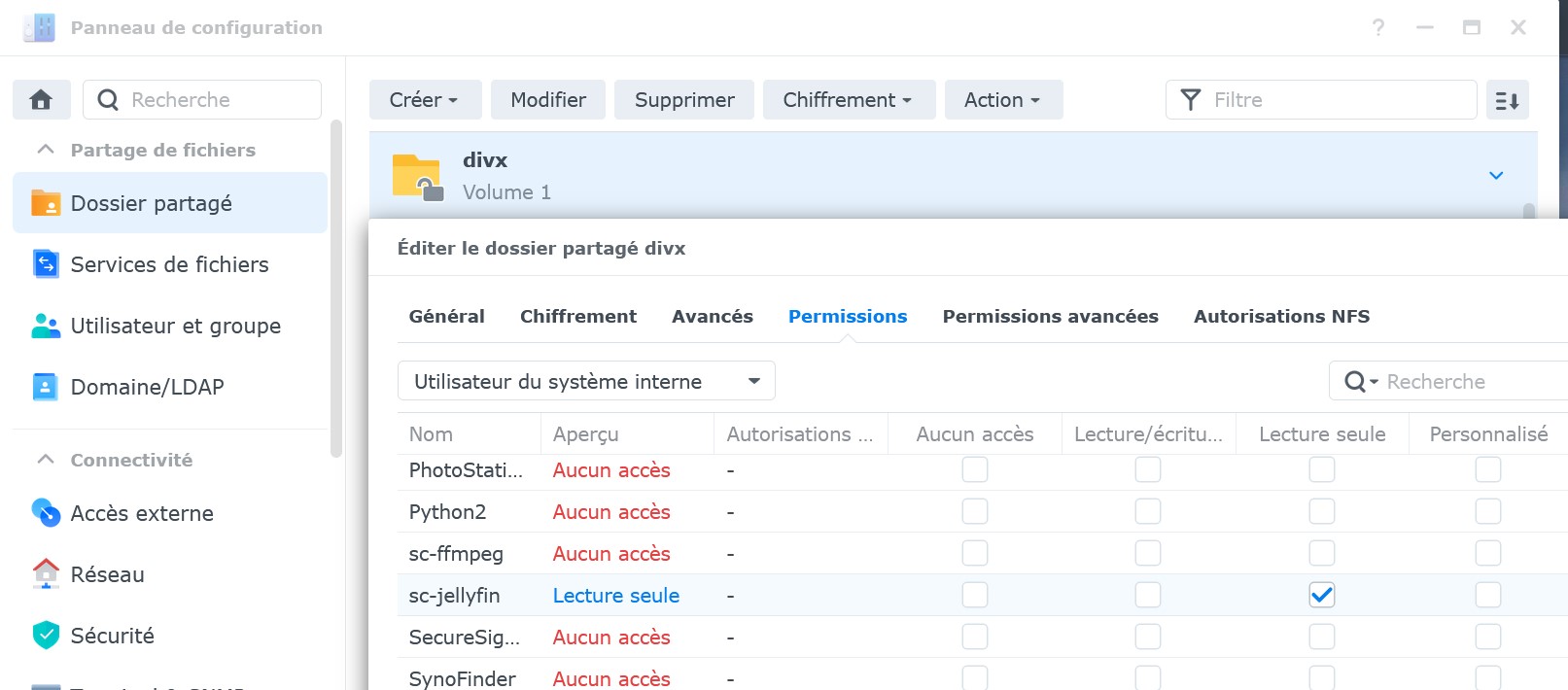
Task: Click the Modifier button
Action: (547, 100)
